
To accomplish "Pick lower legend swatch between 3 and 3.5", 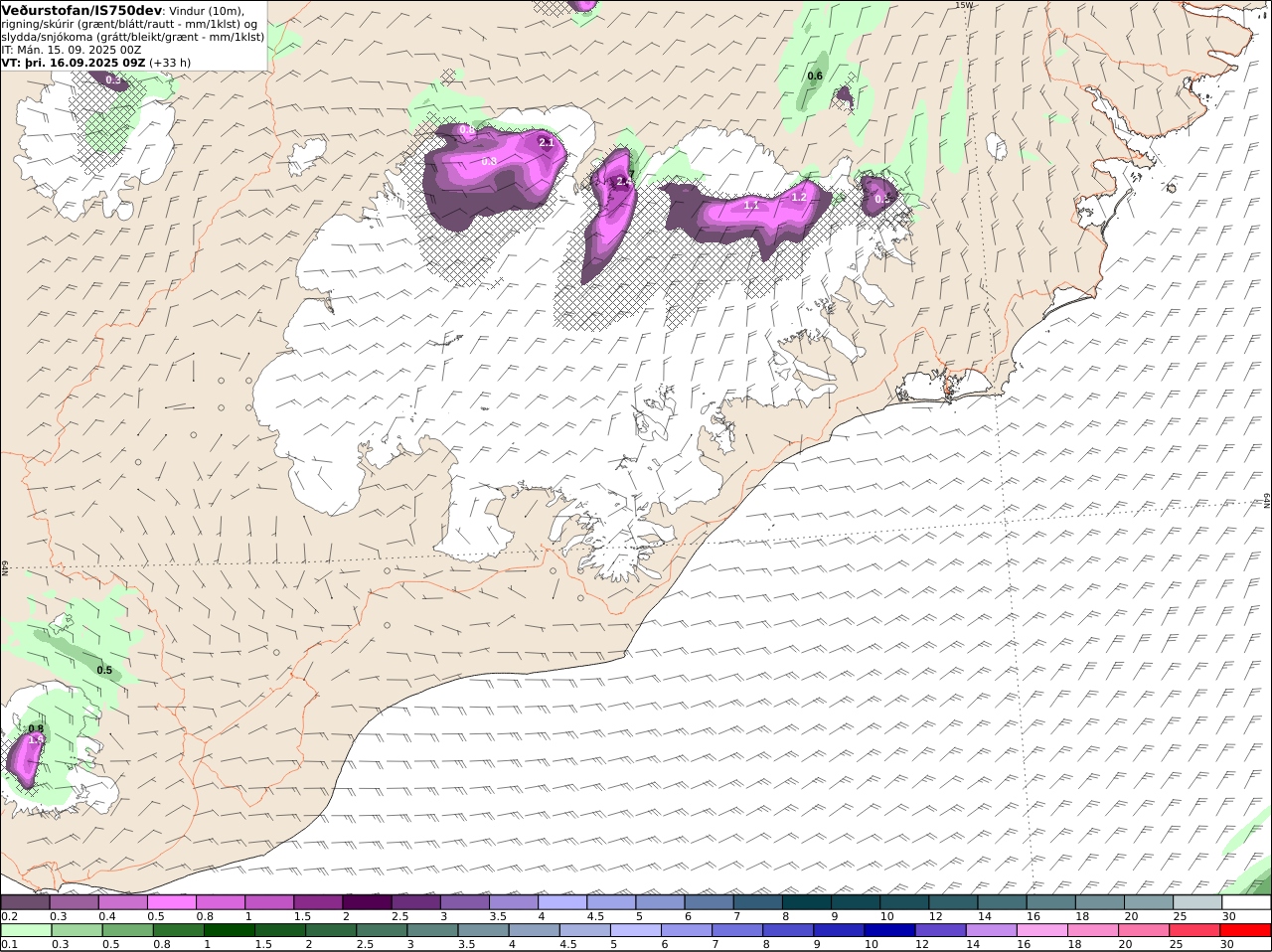I will (431, 930).
